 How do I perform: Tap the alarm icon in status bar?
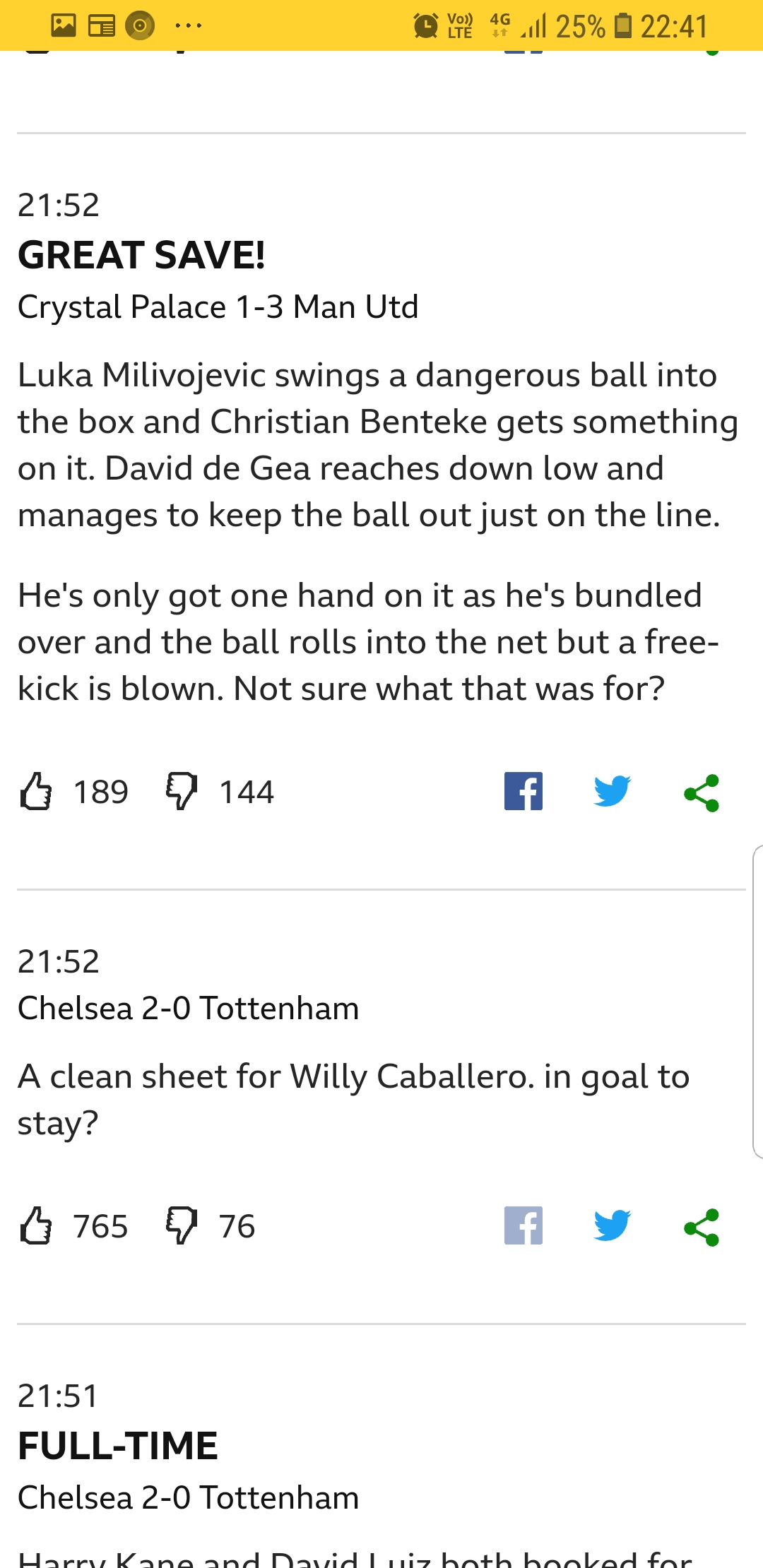point(425,26)
